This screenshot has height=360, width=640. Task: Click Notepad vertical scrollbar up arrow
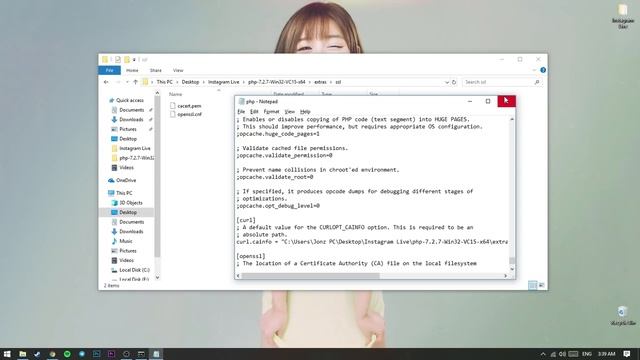click(512, 119)
